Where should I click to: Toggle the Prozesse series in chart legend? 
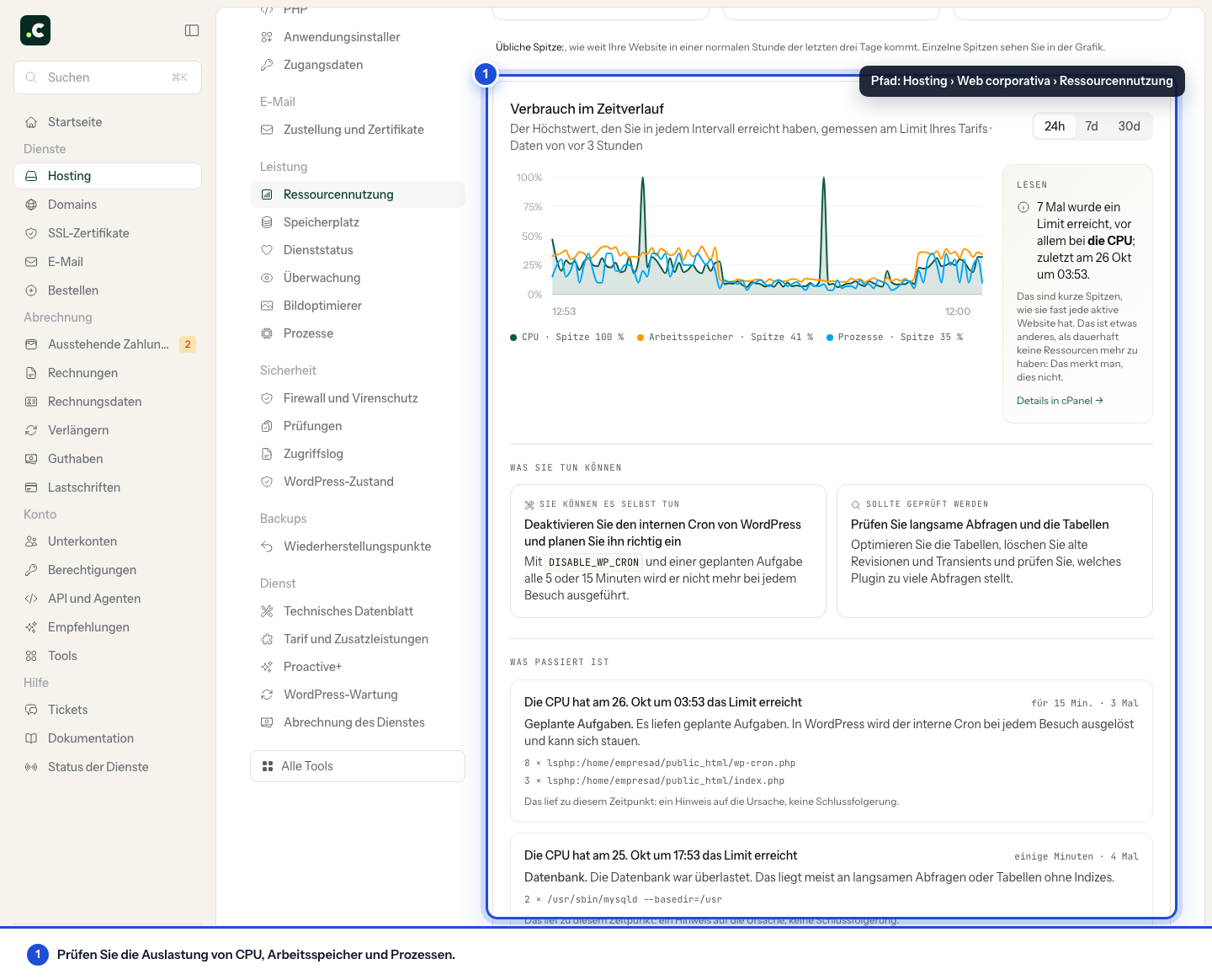(895, 337)
